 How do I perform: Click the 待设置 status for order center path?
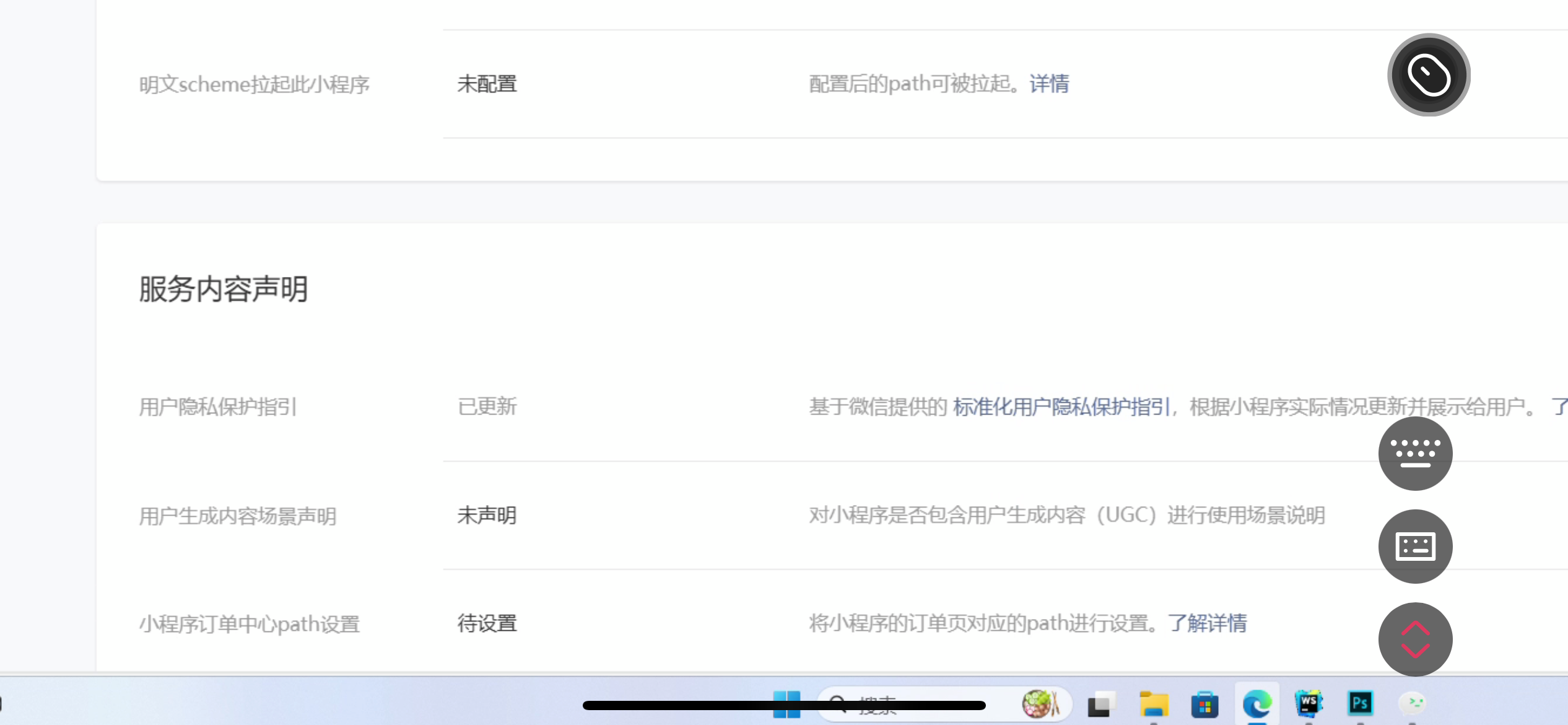487,623
